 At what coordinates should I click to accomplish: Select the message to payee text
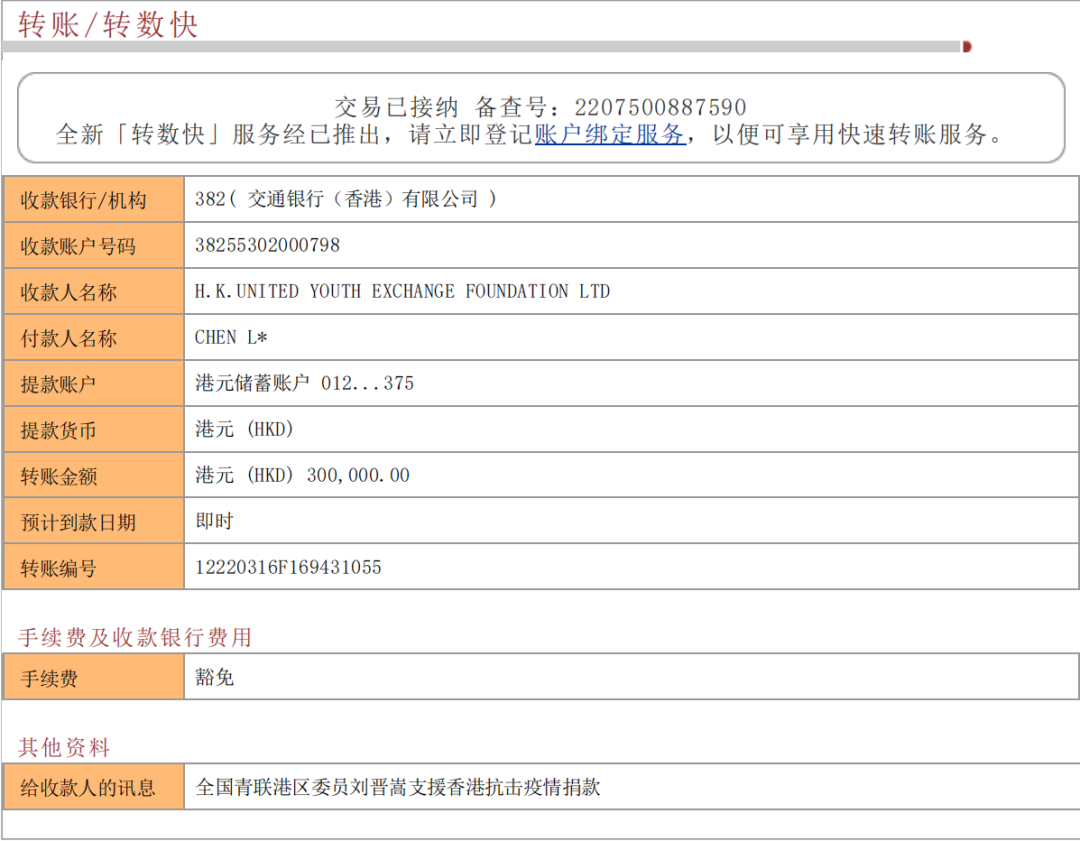398,787
